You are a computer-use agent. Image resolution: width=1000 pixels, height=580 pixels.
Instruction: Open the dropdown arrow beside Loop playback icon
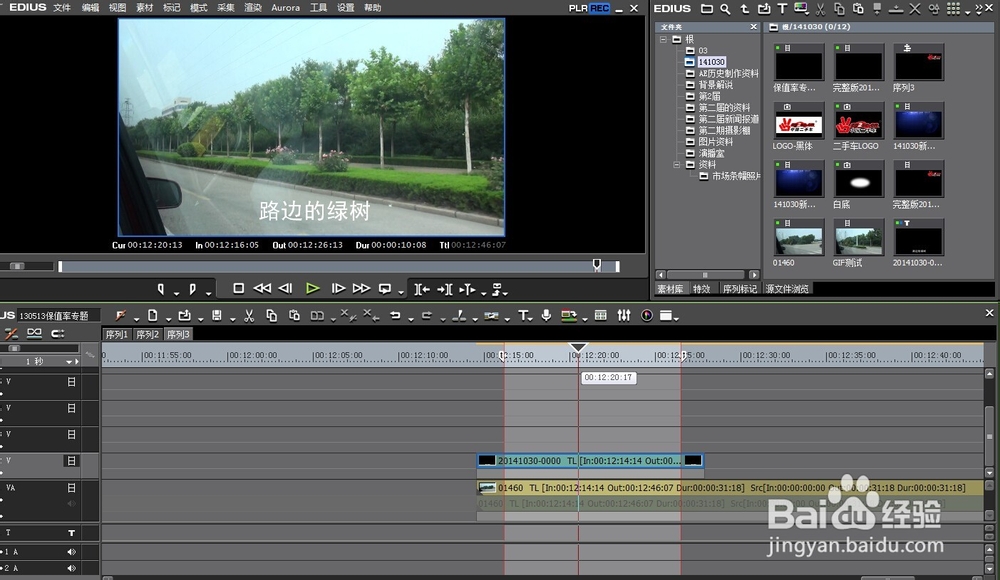click(x=401, y=292)
